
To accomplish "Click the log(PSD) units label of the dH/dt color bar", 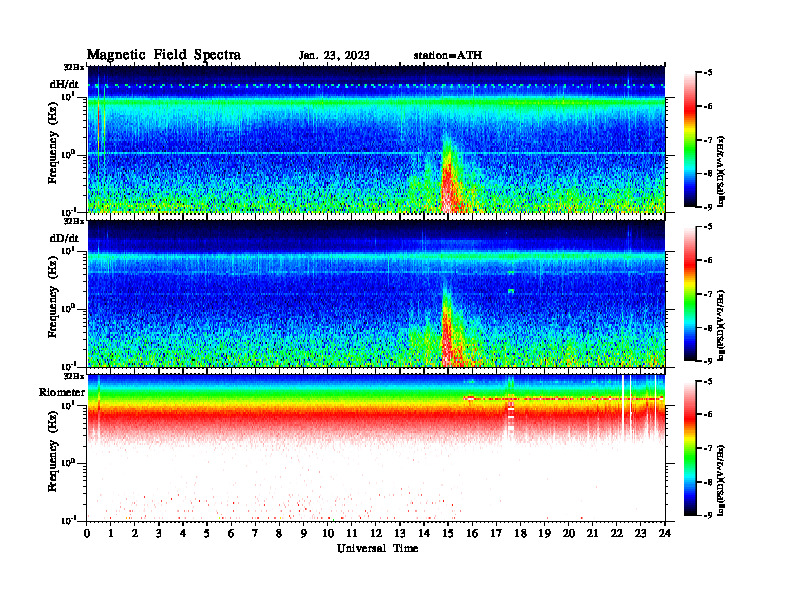I will coord(721,171).
